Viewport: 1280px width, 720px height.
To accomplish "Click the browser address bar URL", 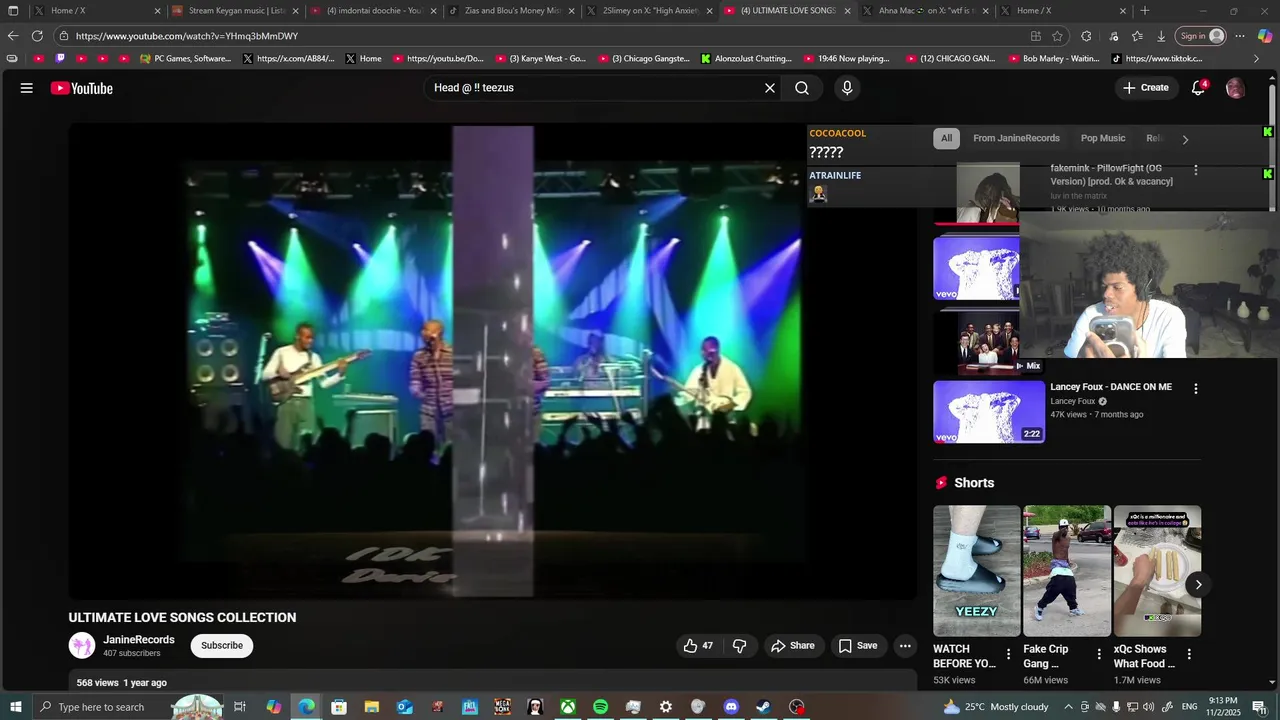I will 187,36.
